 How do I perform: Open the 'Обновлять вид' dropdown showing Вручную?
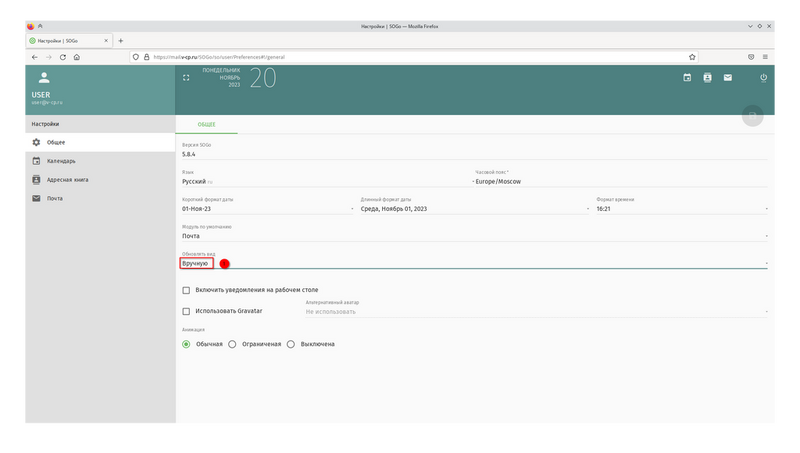coord(470,262)
